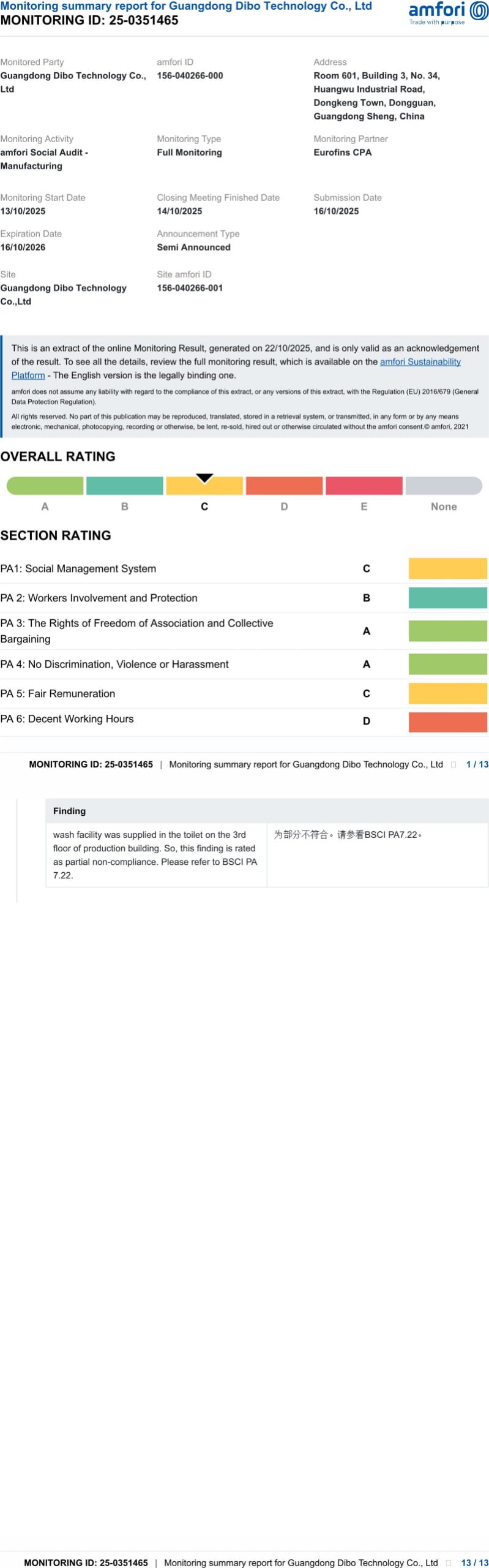Click Closing Meeting Finished Date '14/10/2025'
This screenshot has width=489, height=1568.
[x=179, y=211]
